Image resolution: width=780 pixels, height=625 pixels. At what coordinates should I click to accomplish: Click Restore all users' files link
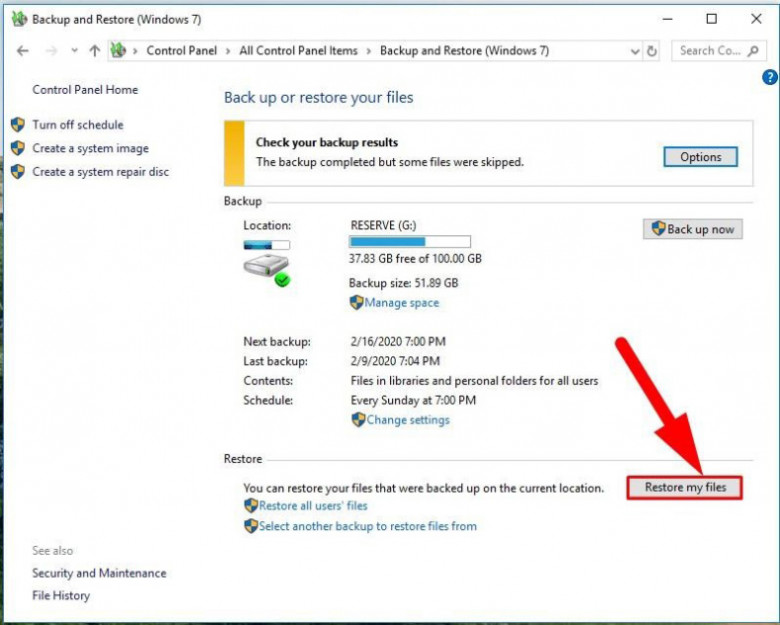pos(313,506)
